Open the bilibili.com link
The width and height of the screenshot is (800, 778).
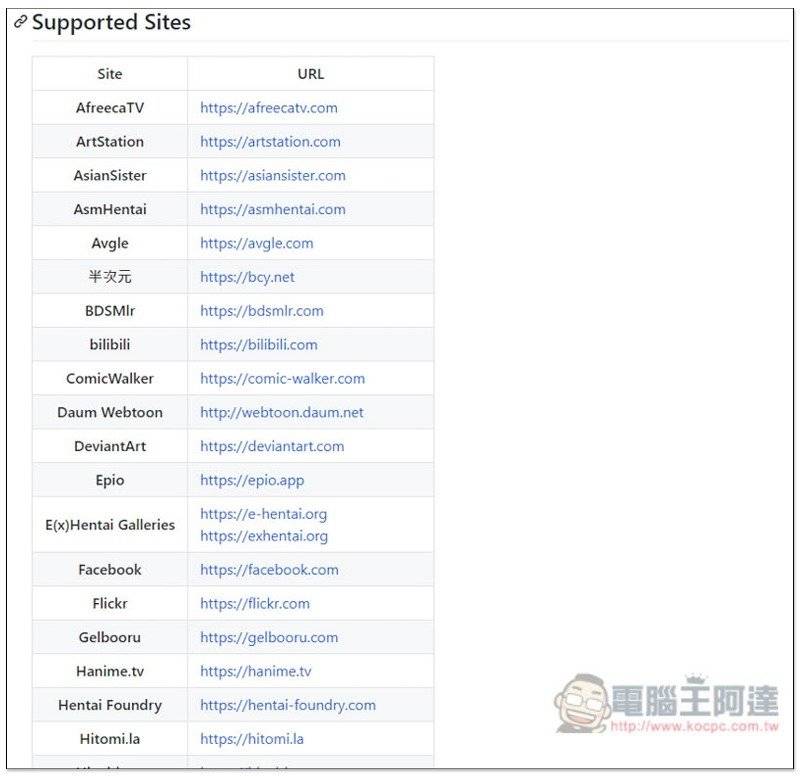tap(259, 344)
